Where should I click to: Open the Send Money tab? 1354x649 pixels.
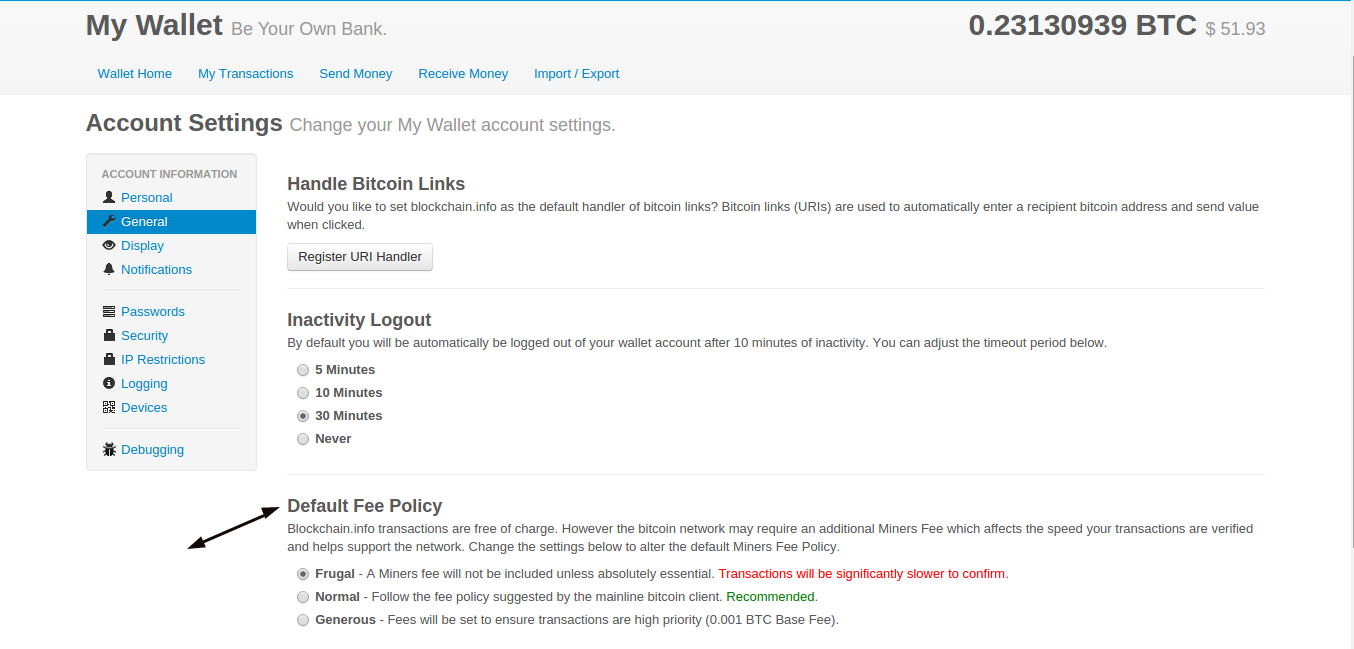tap(356, 74)
